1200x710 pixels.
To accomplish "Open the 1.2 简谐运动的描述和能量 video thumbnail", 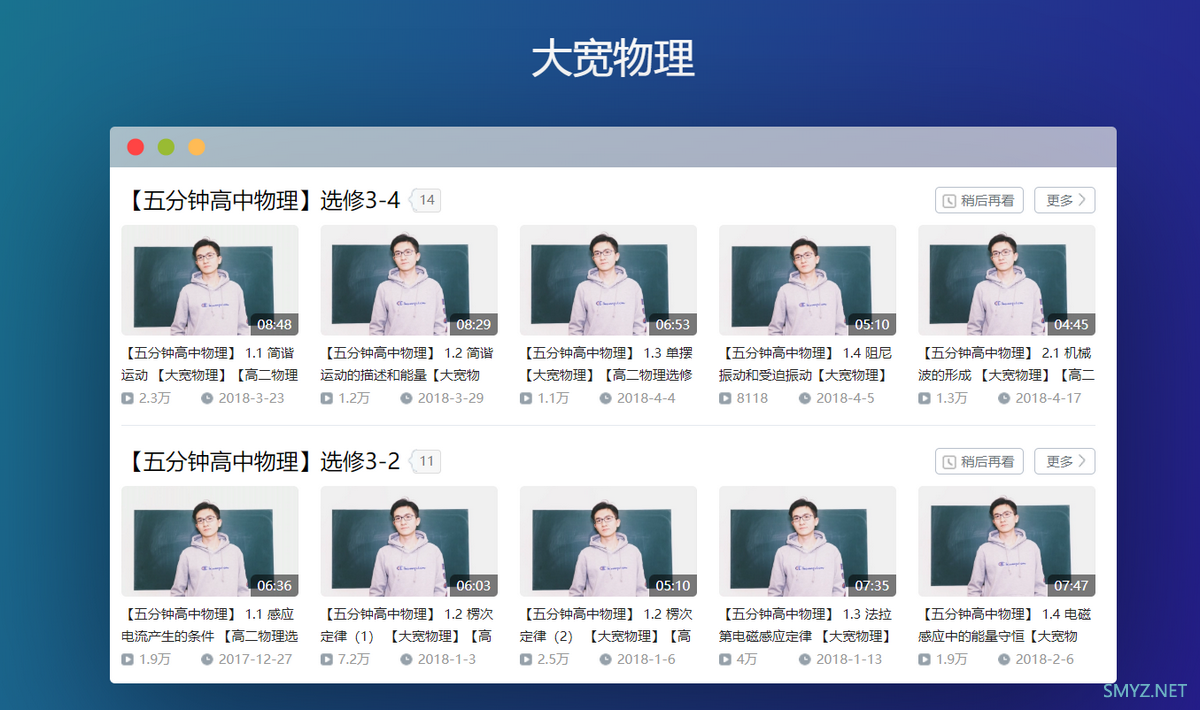I will (408, 280).
